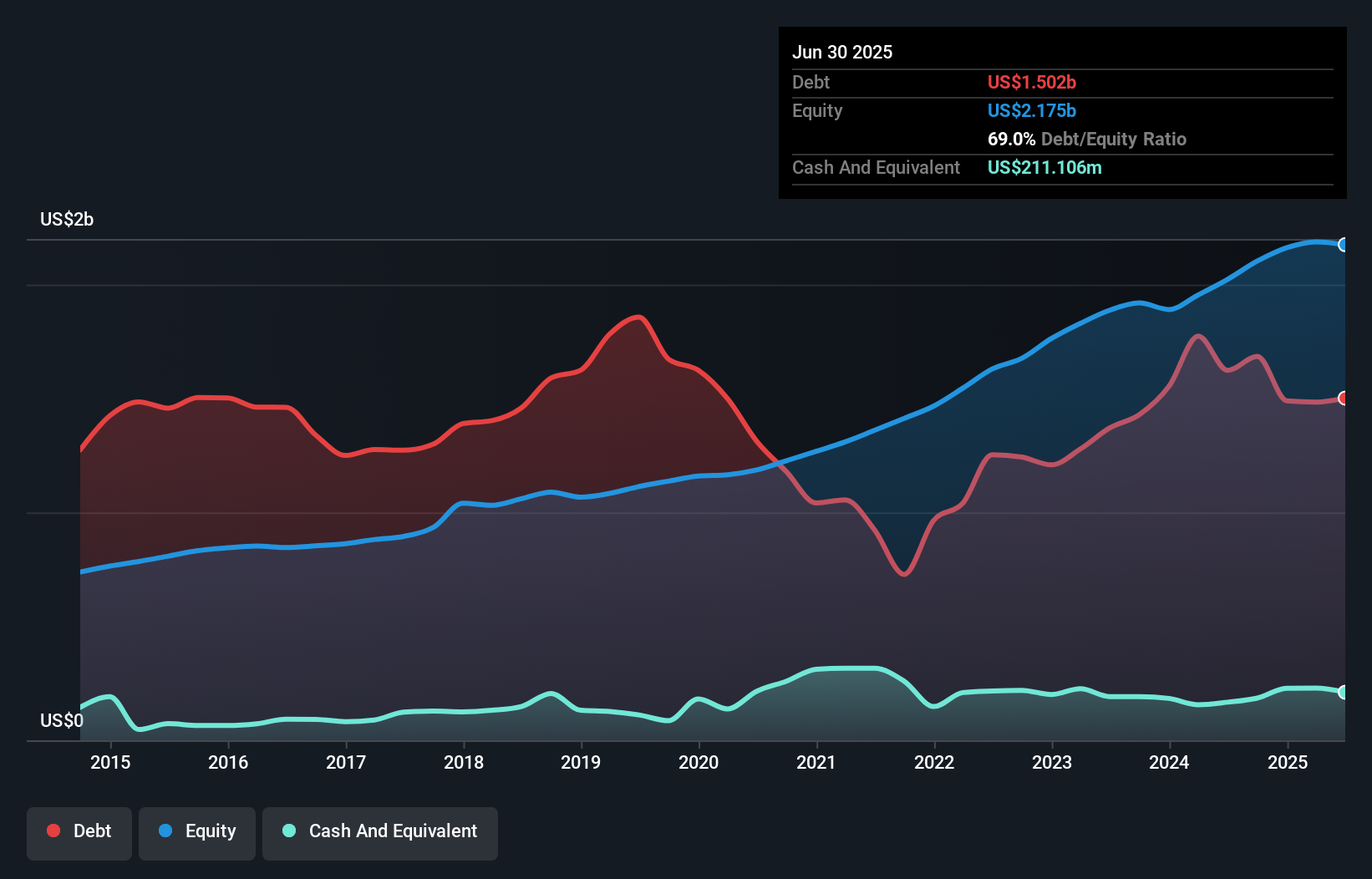
Task: Select the Equity end-point marker on the chart
Action: [1343, 245]
